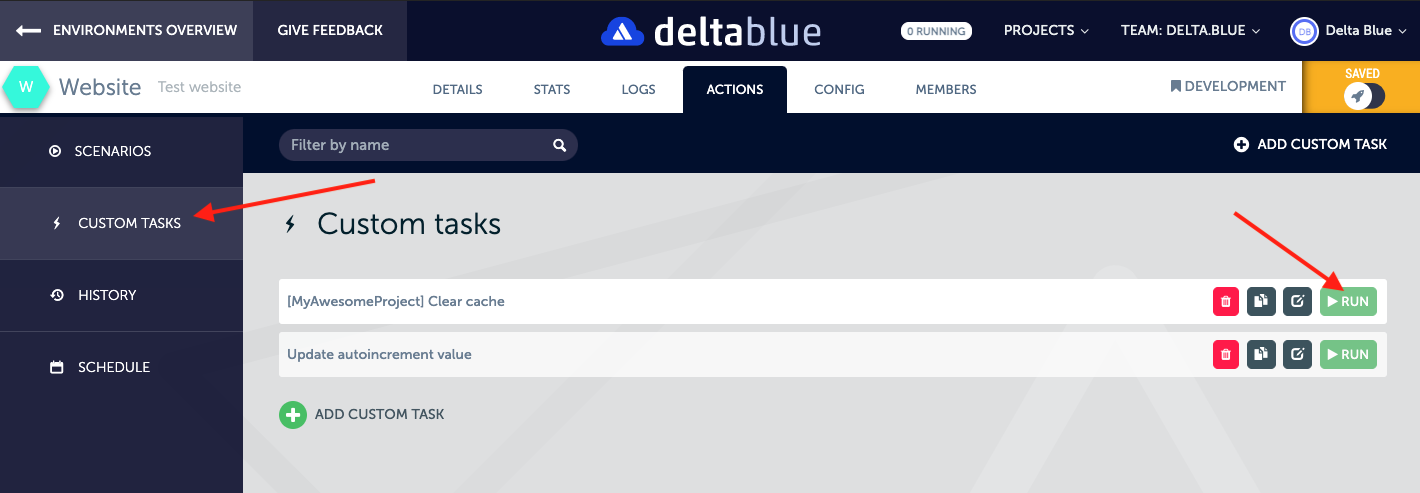Screen dimensions: 1420x493
Task: Open the Config tab
Action: (839, 89)
